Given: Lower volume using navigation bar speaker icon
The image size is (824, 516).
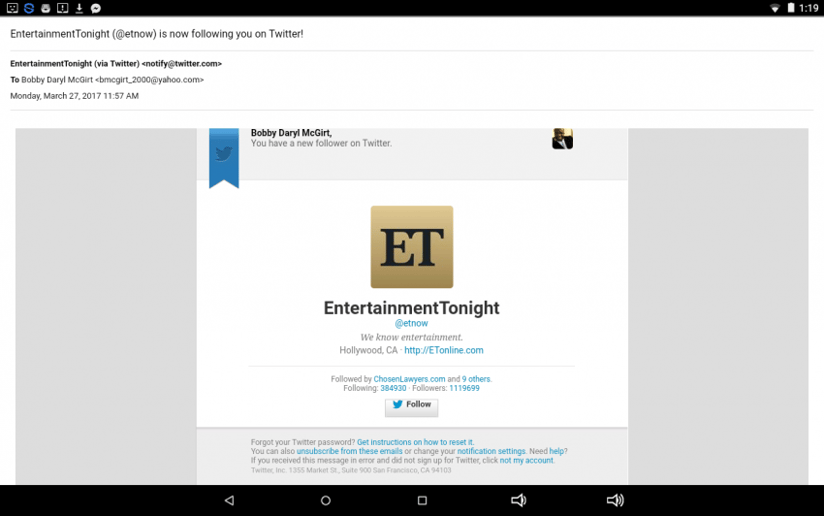Looking at the screenshot, I should tap(518, 500).
